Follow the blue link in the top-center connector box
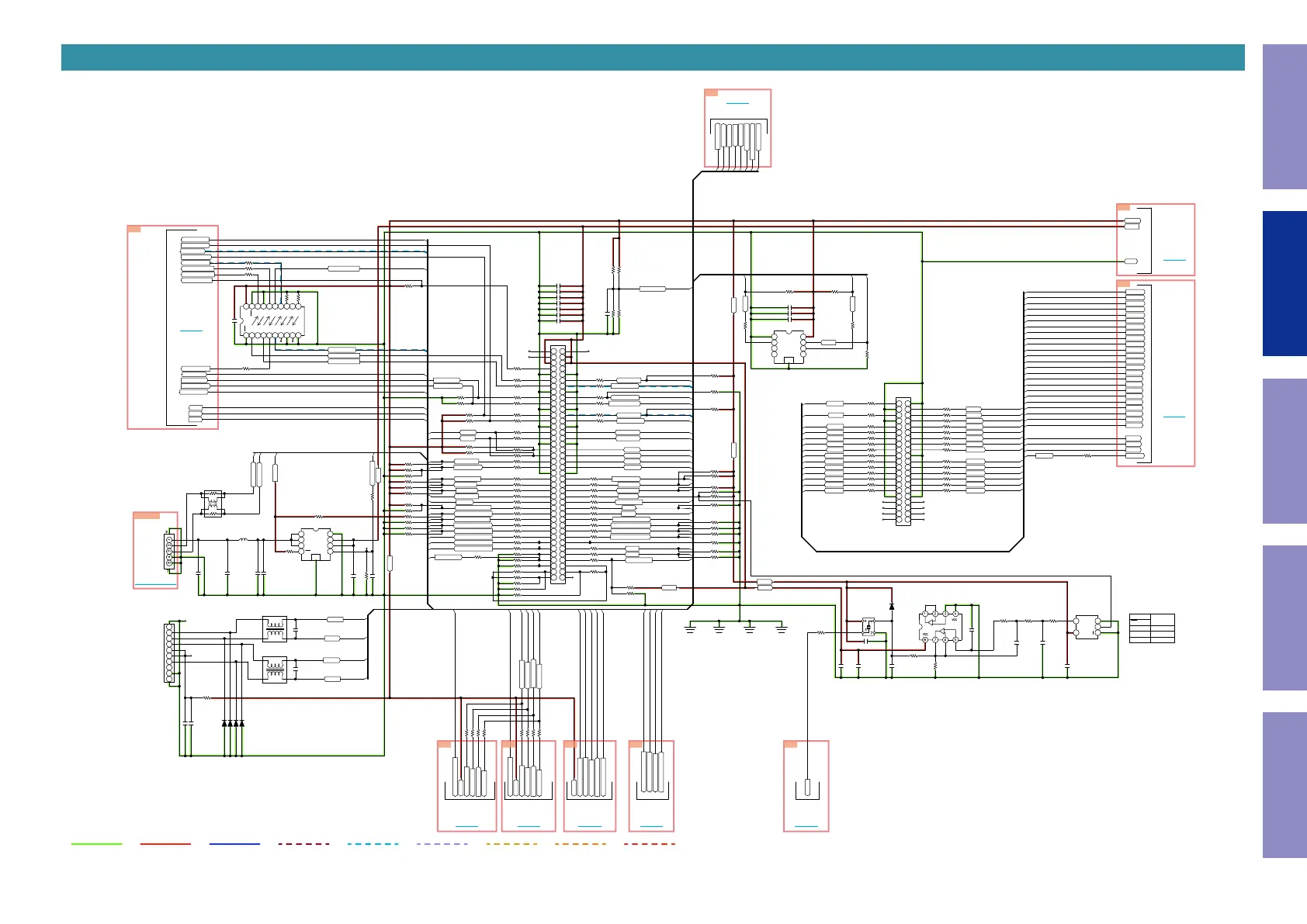Screen dimensions: 1307x924 coord(737,103)
